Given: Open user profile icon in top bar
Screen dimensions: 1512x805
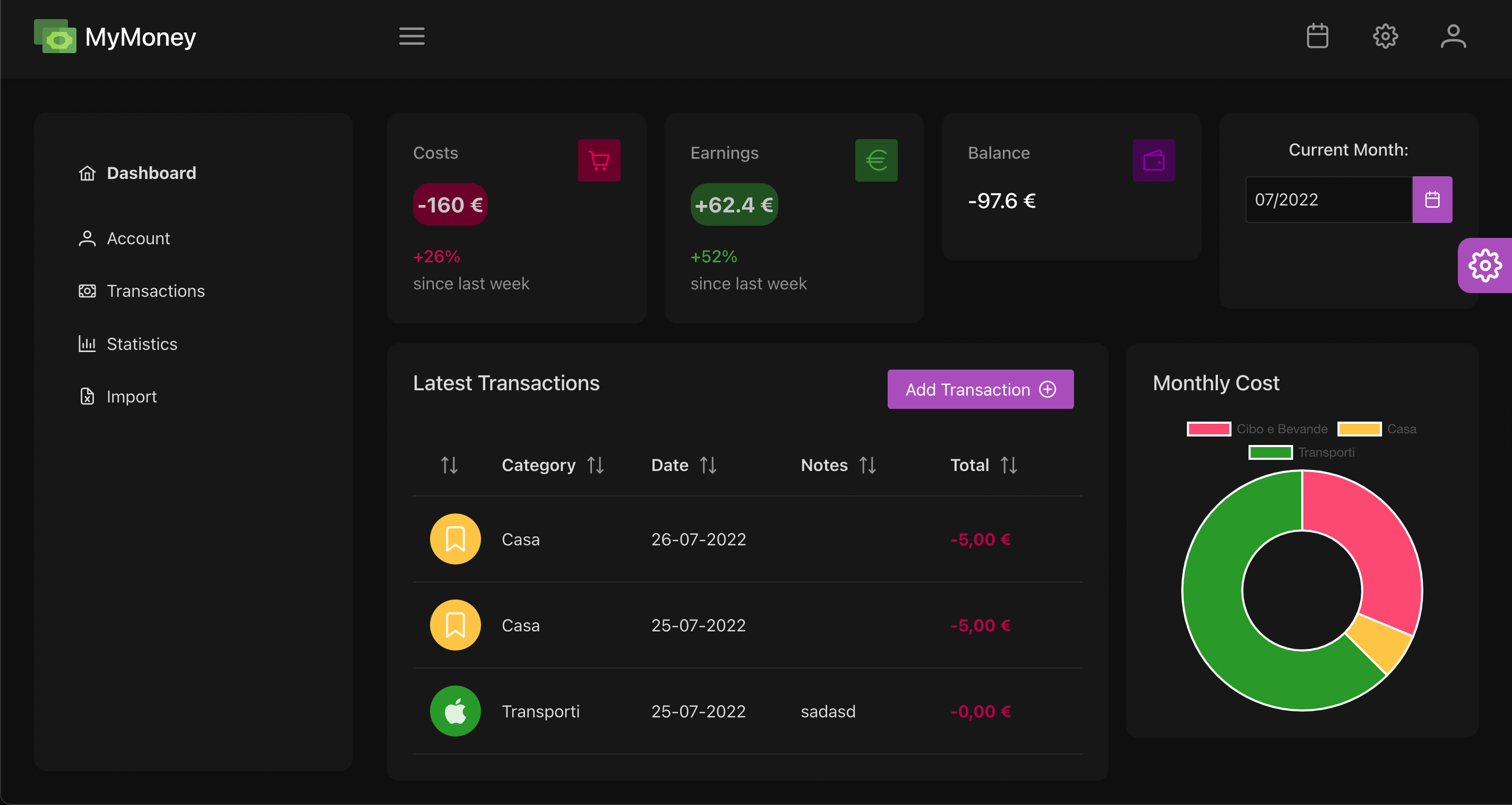Looking at the screenshot, I should tap(1453, 37).
